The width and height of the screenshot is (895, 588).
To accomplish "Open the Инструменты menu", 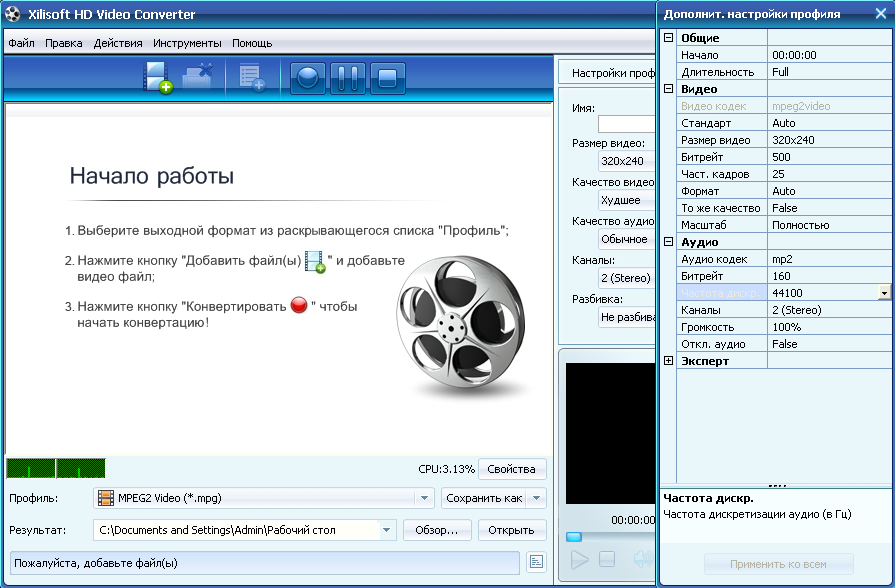I will pos(187,43).
